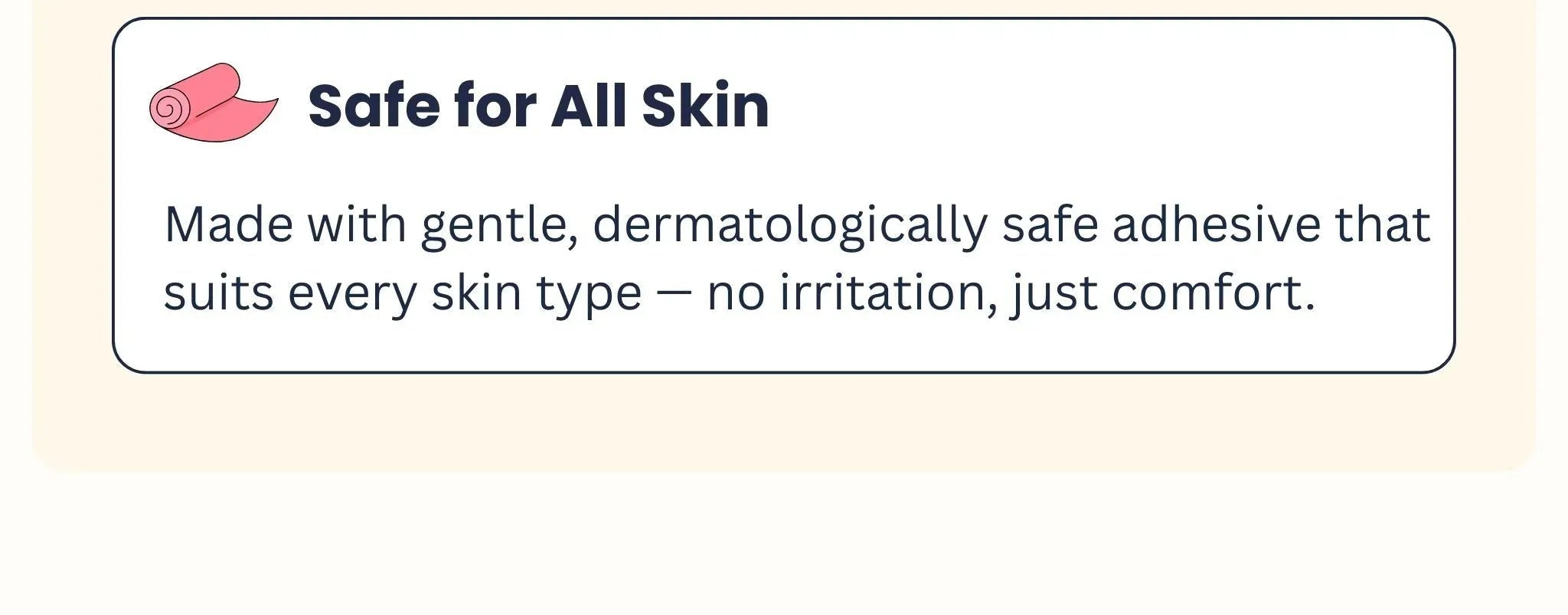Click the word "gentle," in the description
1568x615 pixels.
499,225
